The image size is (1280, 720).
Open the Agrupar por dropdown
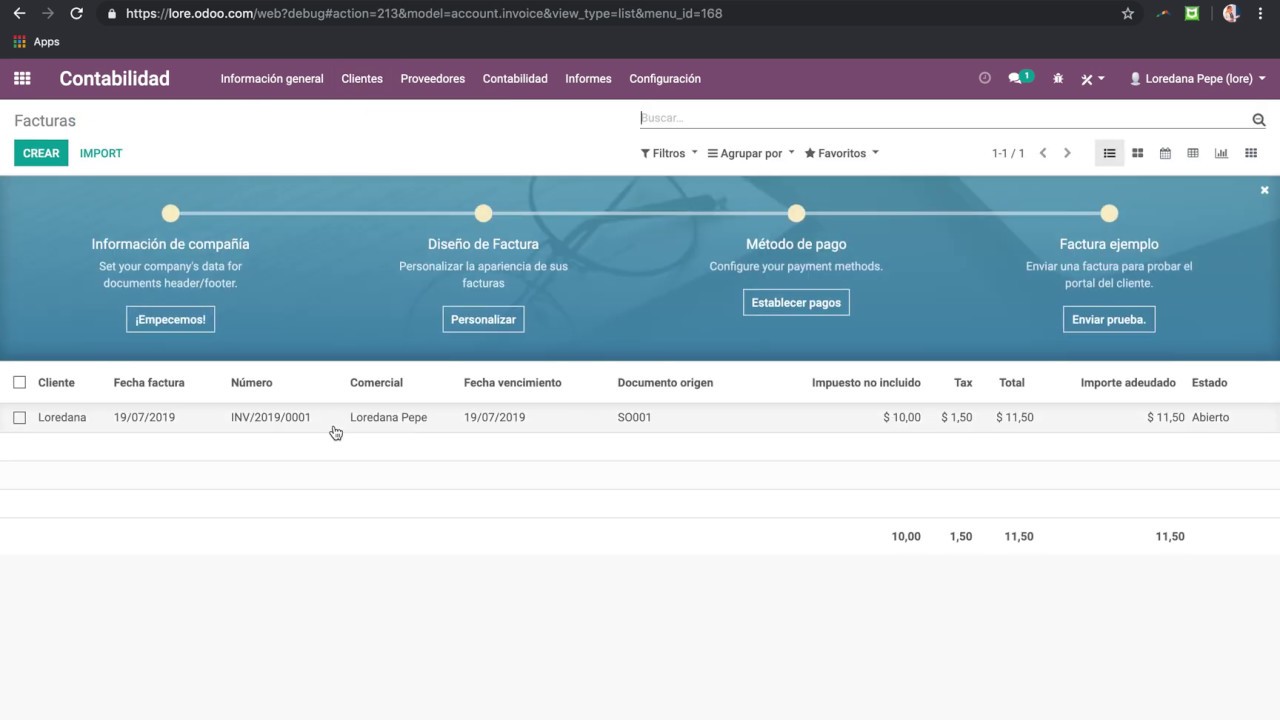pyautogui.click(x=751, y=153)
